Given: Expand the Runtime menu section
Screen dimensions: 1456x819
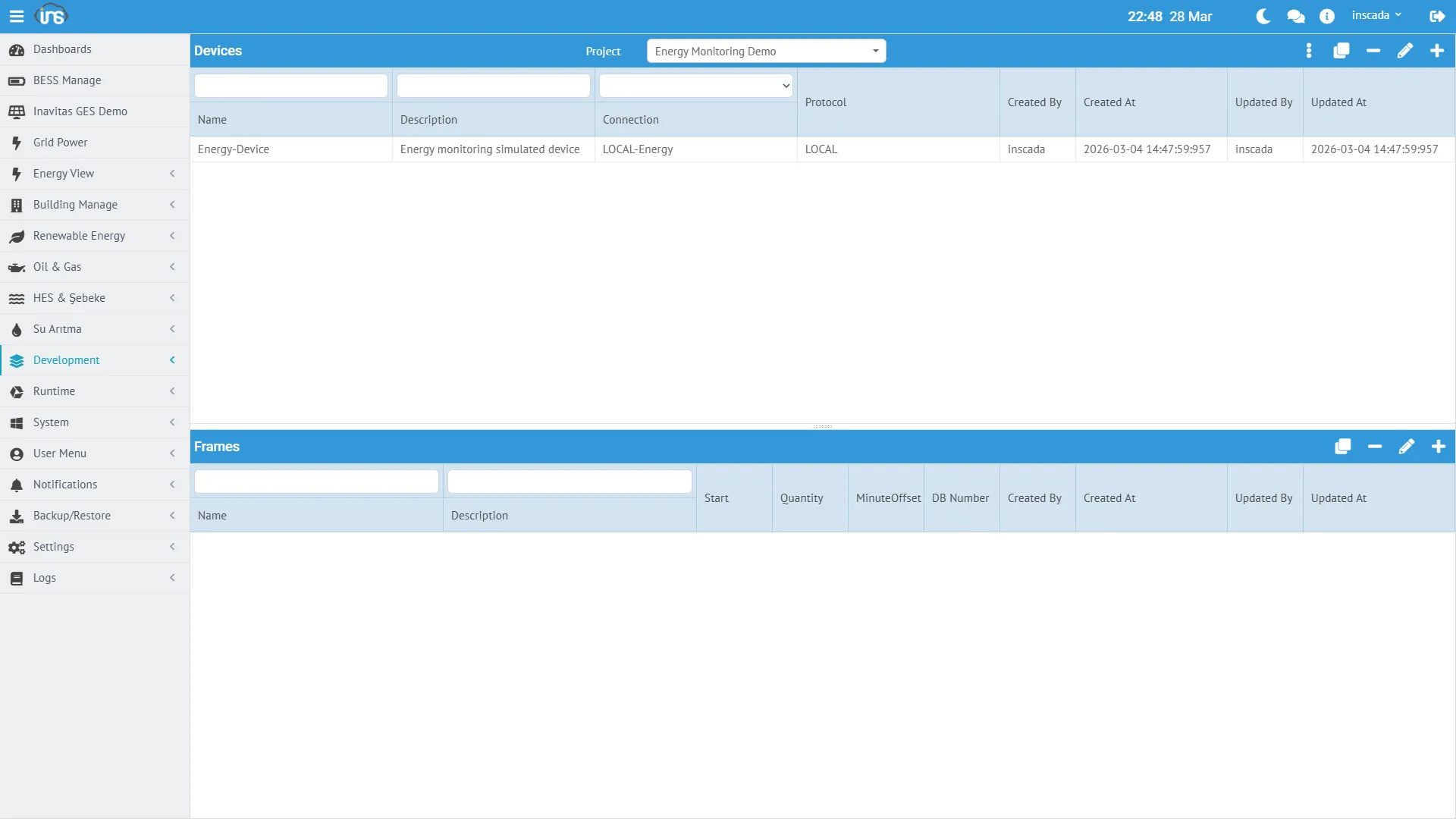Looking at the screenshot, I should click(x=95, y=391).
